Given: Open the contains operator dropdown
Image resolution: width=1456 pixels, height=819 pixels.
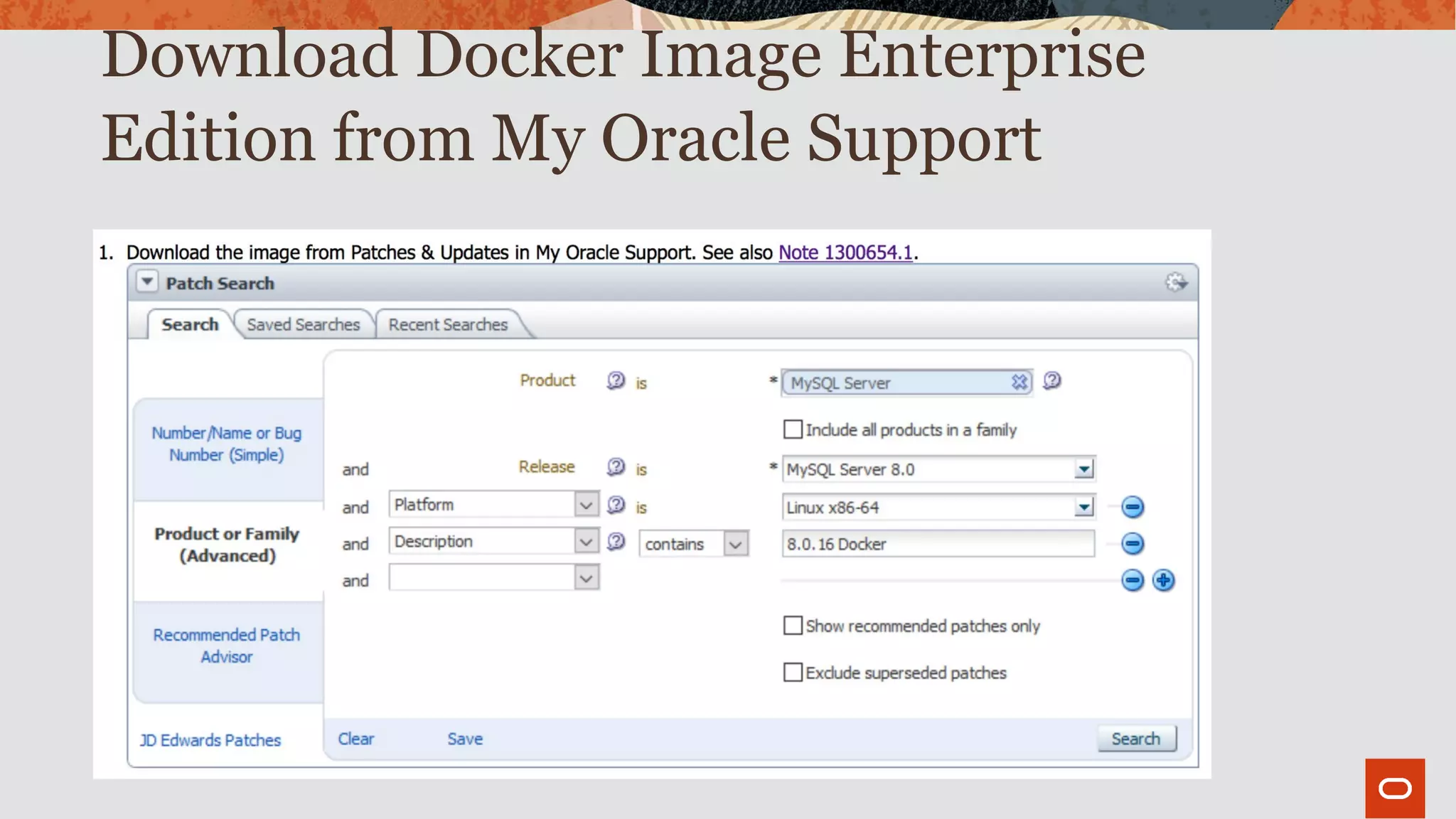Looking at the screenshot, I should [736, 545].
